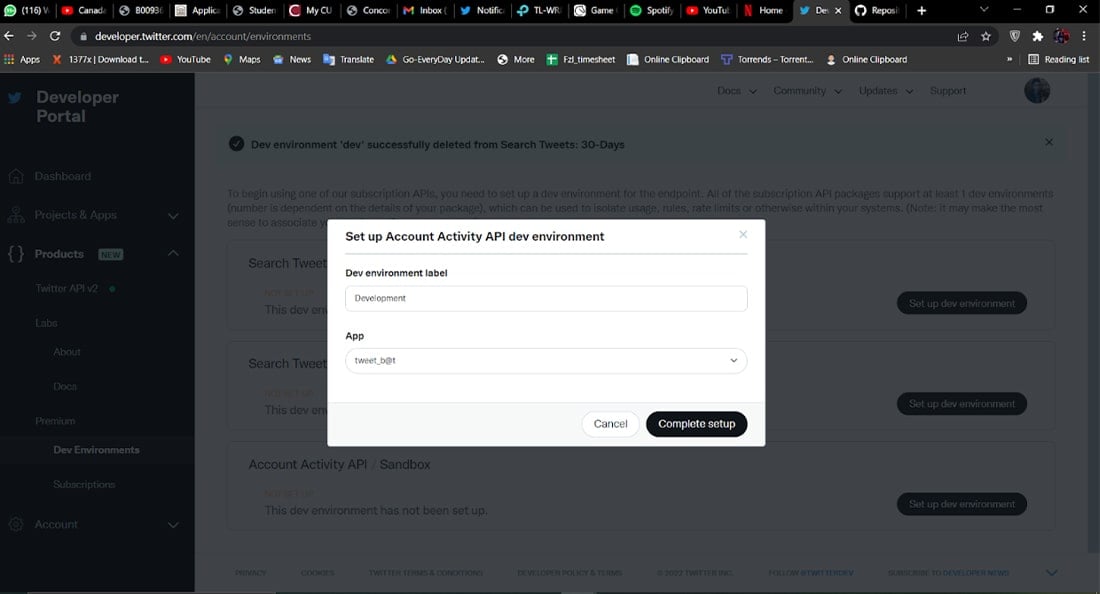Open tab search dropdown arrow
1100x594 pixels.
984,10
